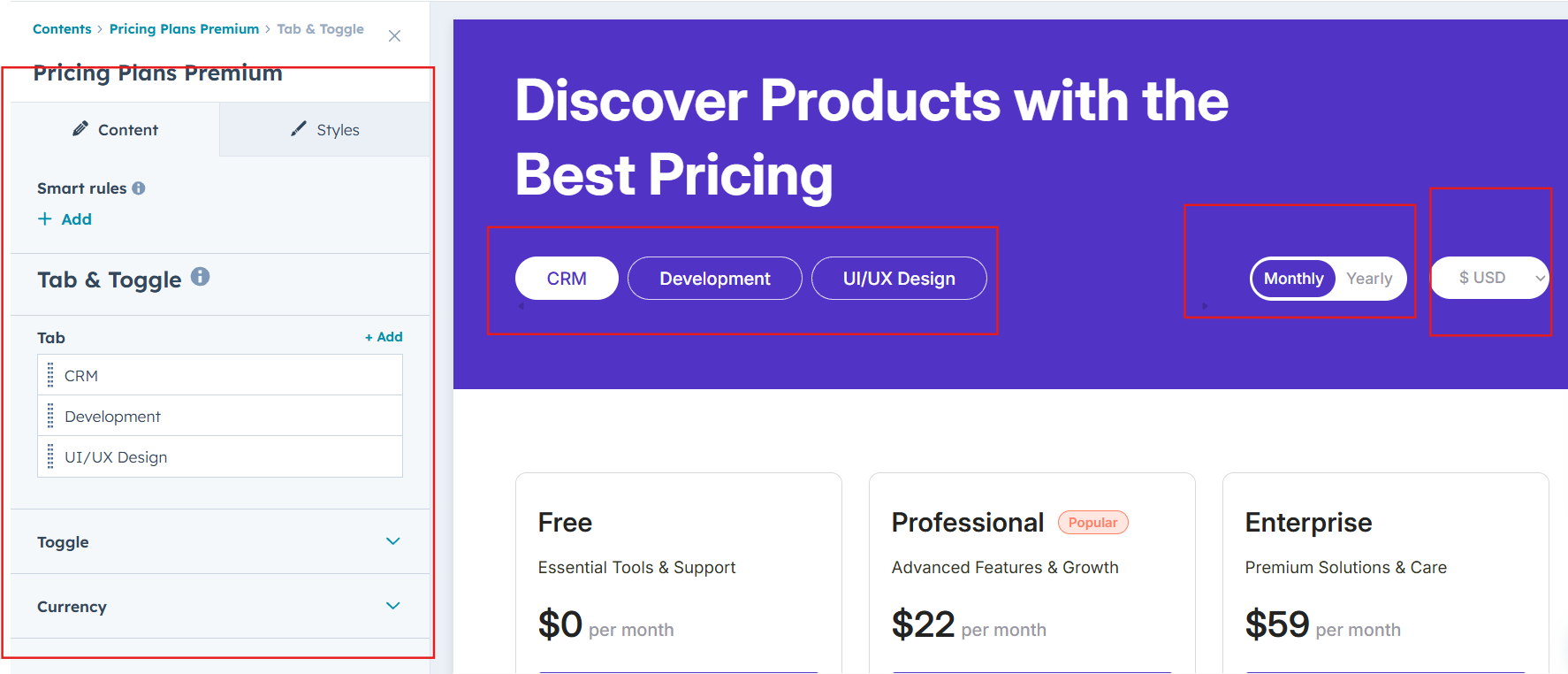Open the Pricing Plans Premium breadcrumb

point(184,29)
